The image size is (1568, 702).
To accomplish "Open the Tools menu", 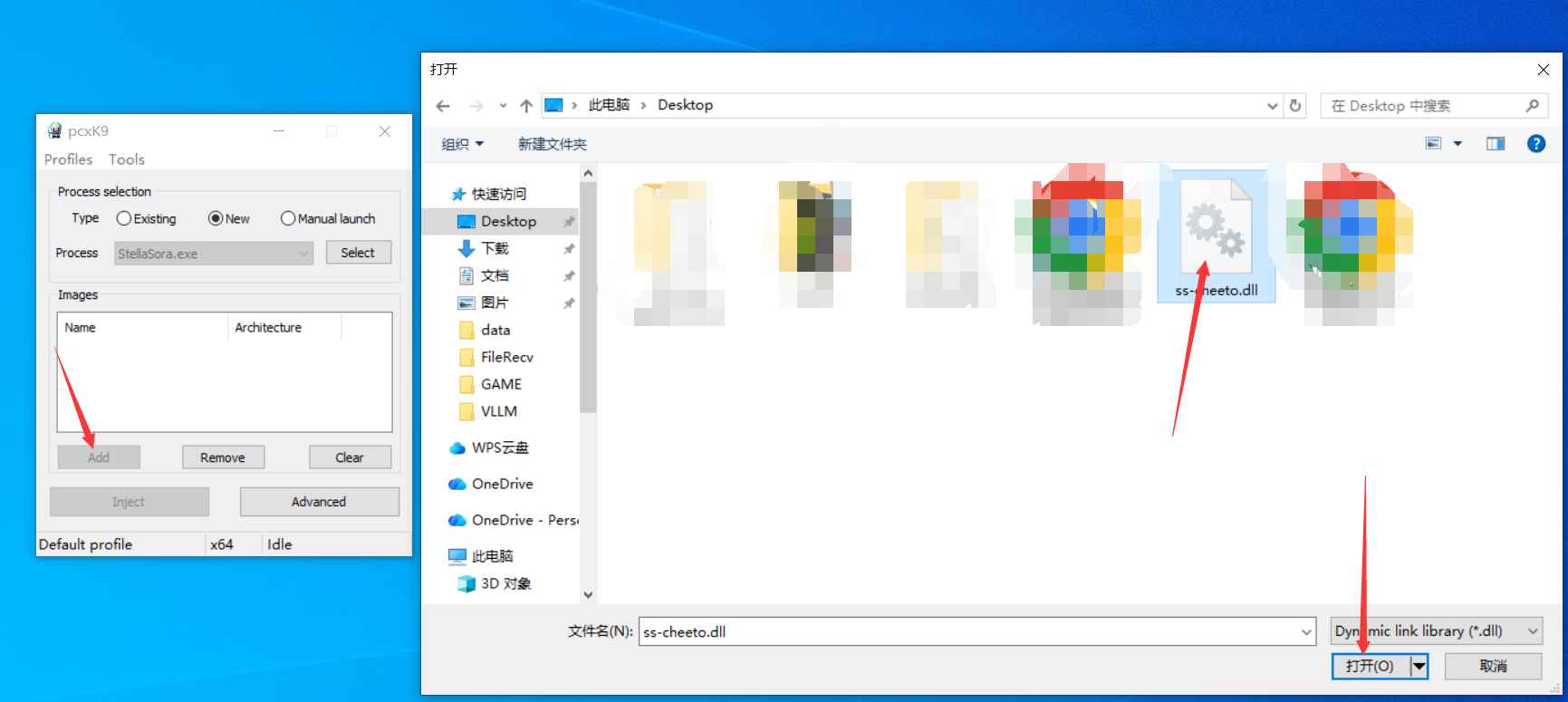I will tap(127, 159).
